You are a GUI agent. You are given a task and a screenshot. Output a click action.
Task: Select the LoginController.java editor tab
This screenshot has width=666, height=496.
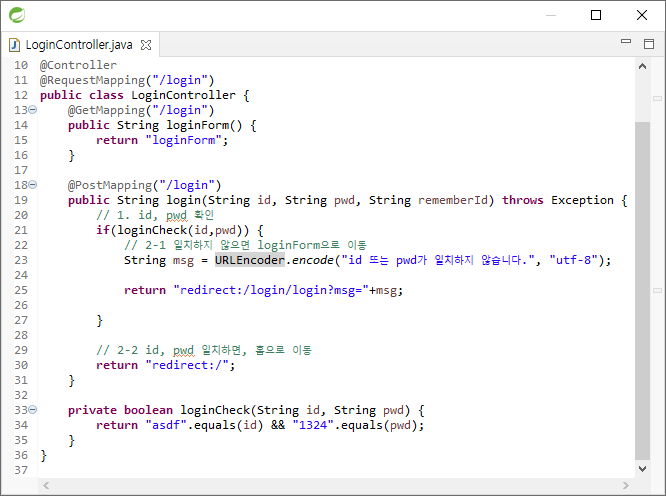pos(79,45)
